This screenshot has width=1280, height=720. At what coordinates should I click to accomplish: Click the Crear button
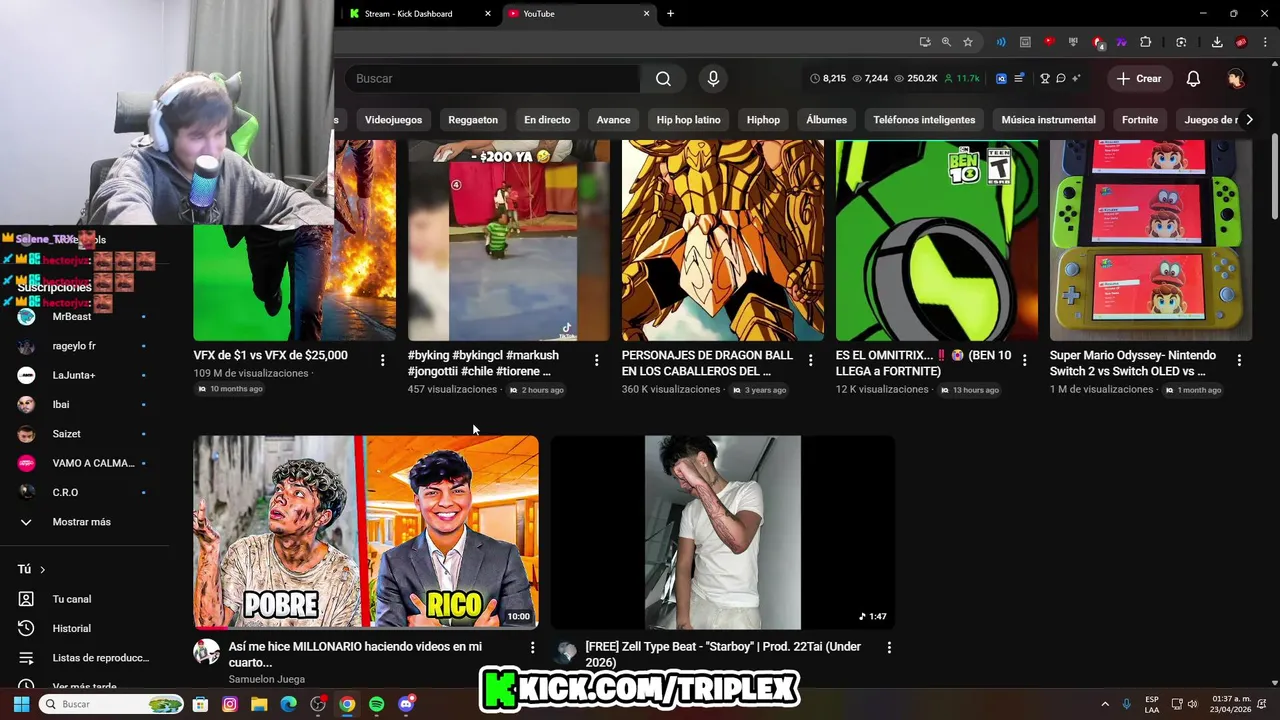[1139, 78]
